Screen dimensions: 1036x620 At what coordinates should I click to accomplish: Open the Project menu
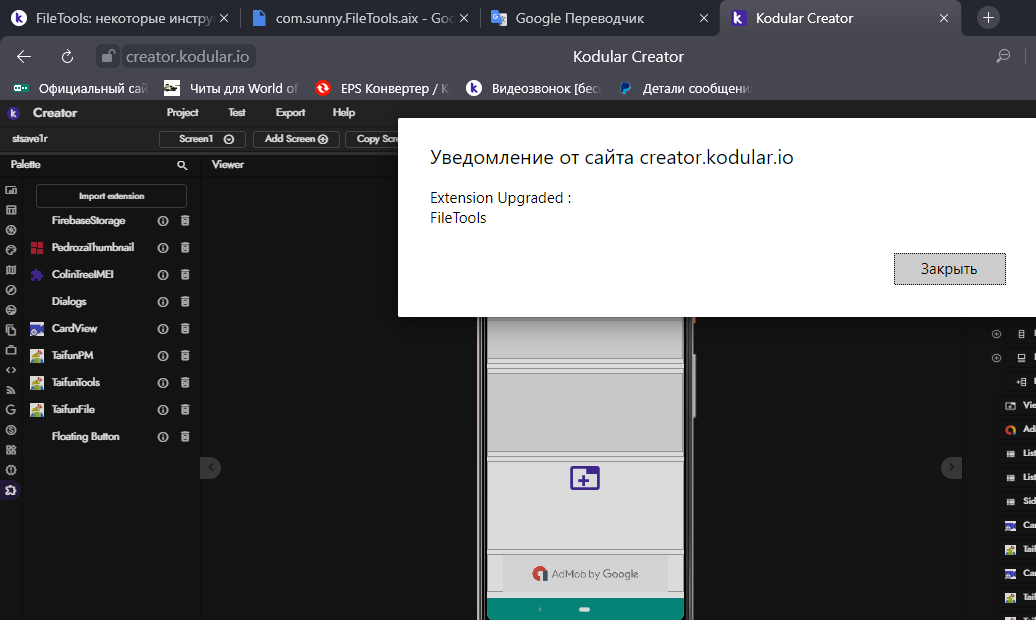182,113
